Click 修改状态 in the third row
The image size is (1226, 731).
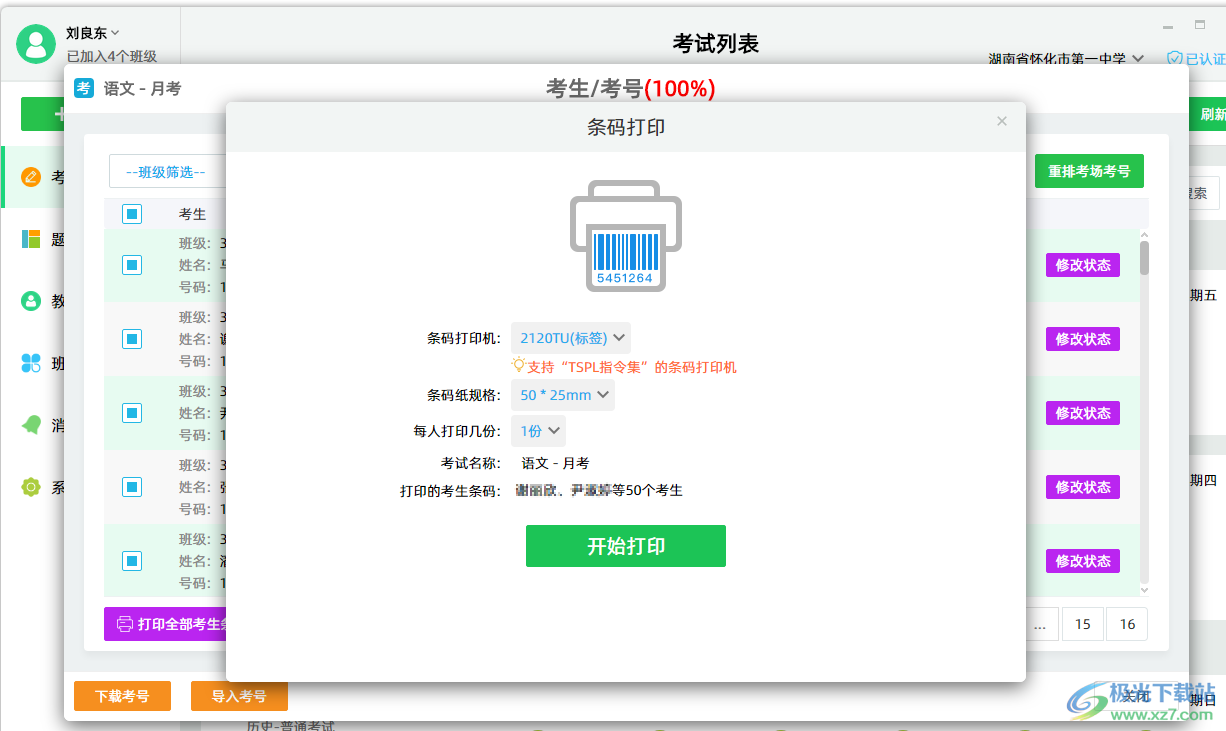point(1083,413)
